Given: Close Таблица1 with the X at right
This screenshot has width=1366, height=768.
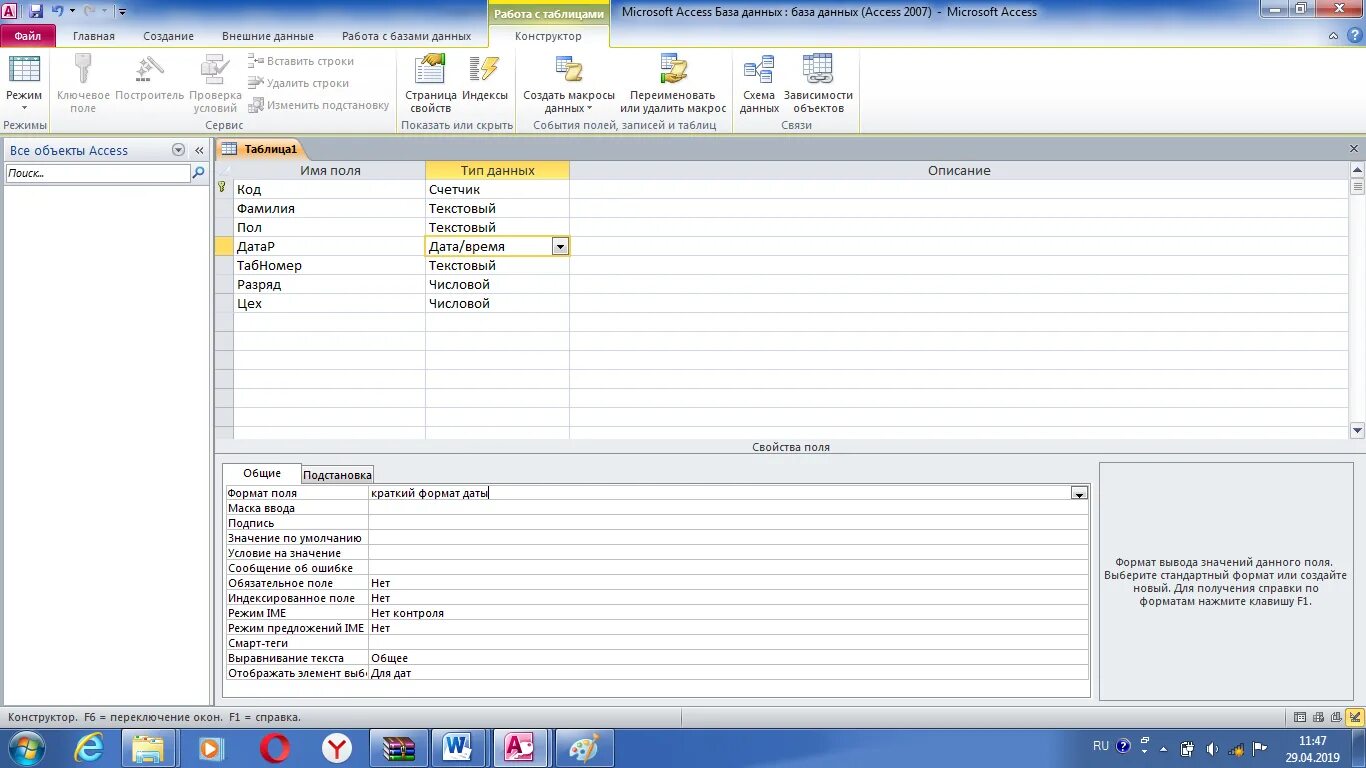Looking at the screenshot, I should click(x=1354, y=149).
